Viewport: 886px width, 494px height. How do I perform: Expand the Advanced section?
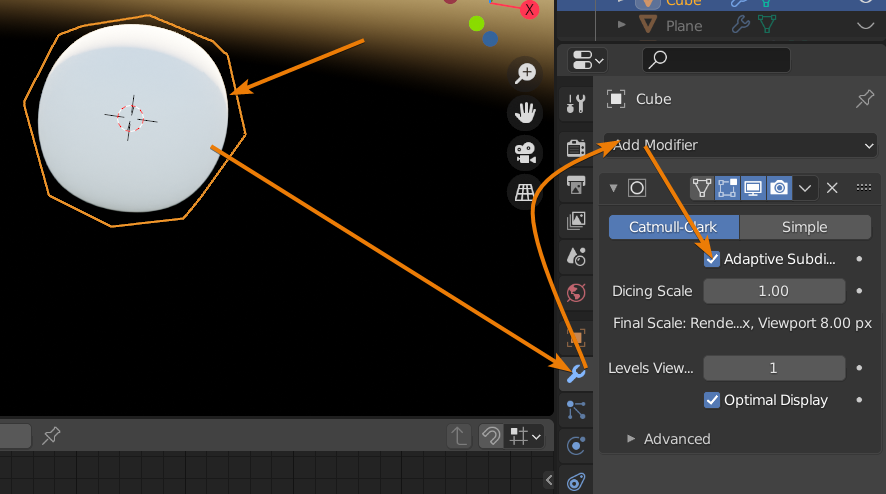631,439
